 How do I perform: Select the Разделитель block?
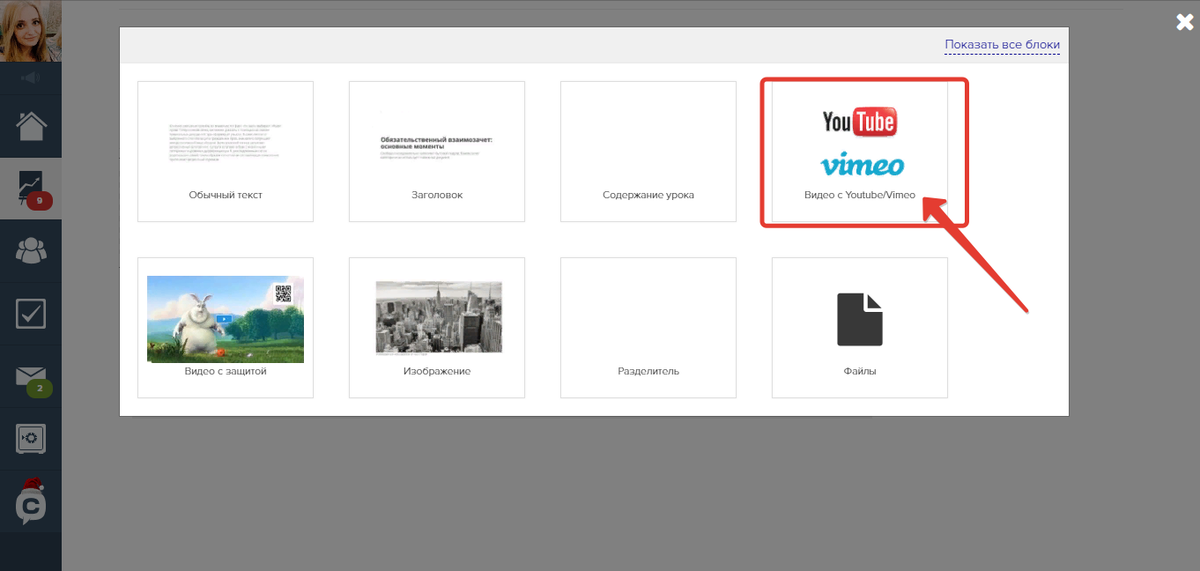[648, 328]
